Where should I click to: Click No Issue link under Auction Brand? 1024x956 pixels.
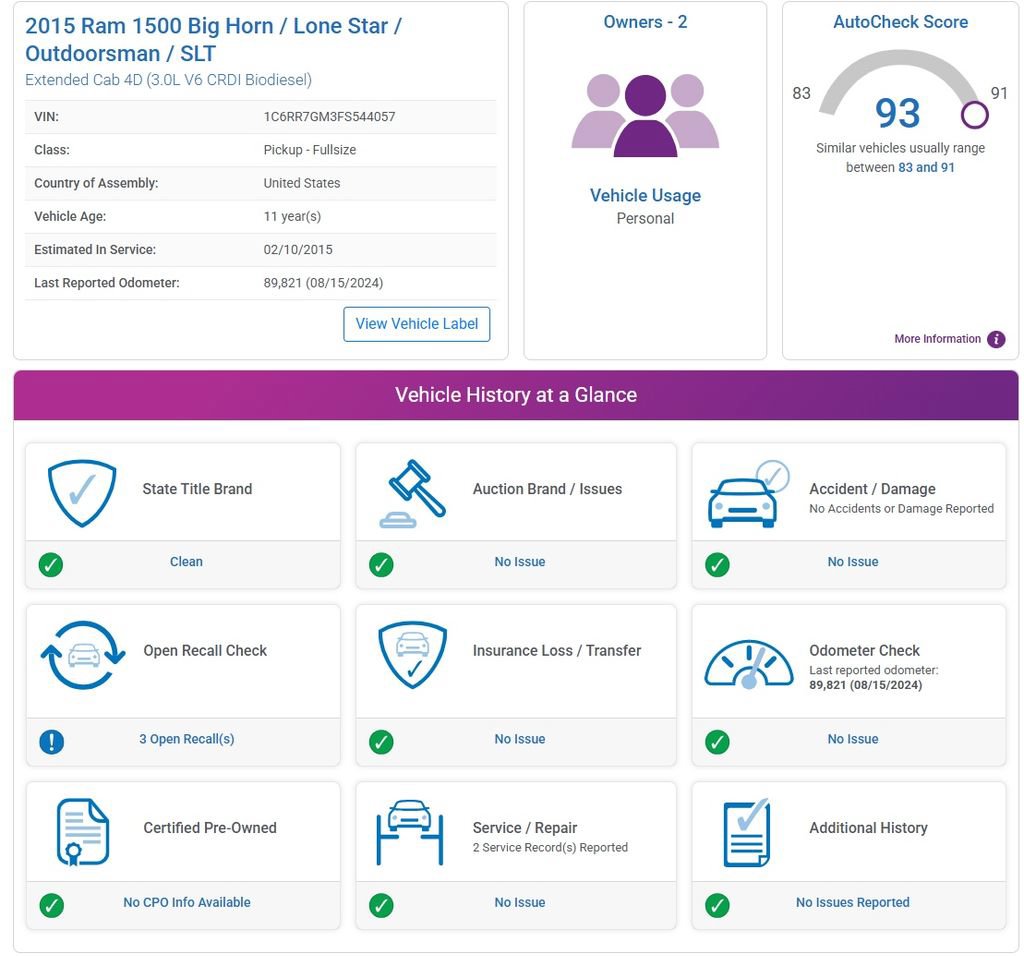click(x=520, y=562)
